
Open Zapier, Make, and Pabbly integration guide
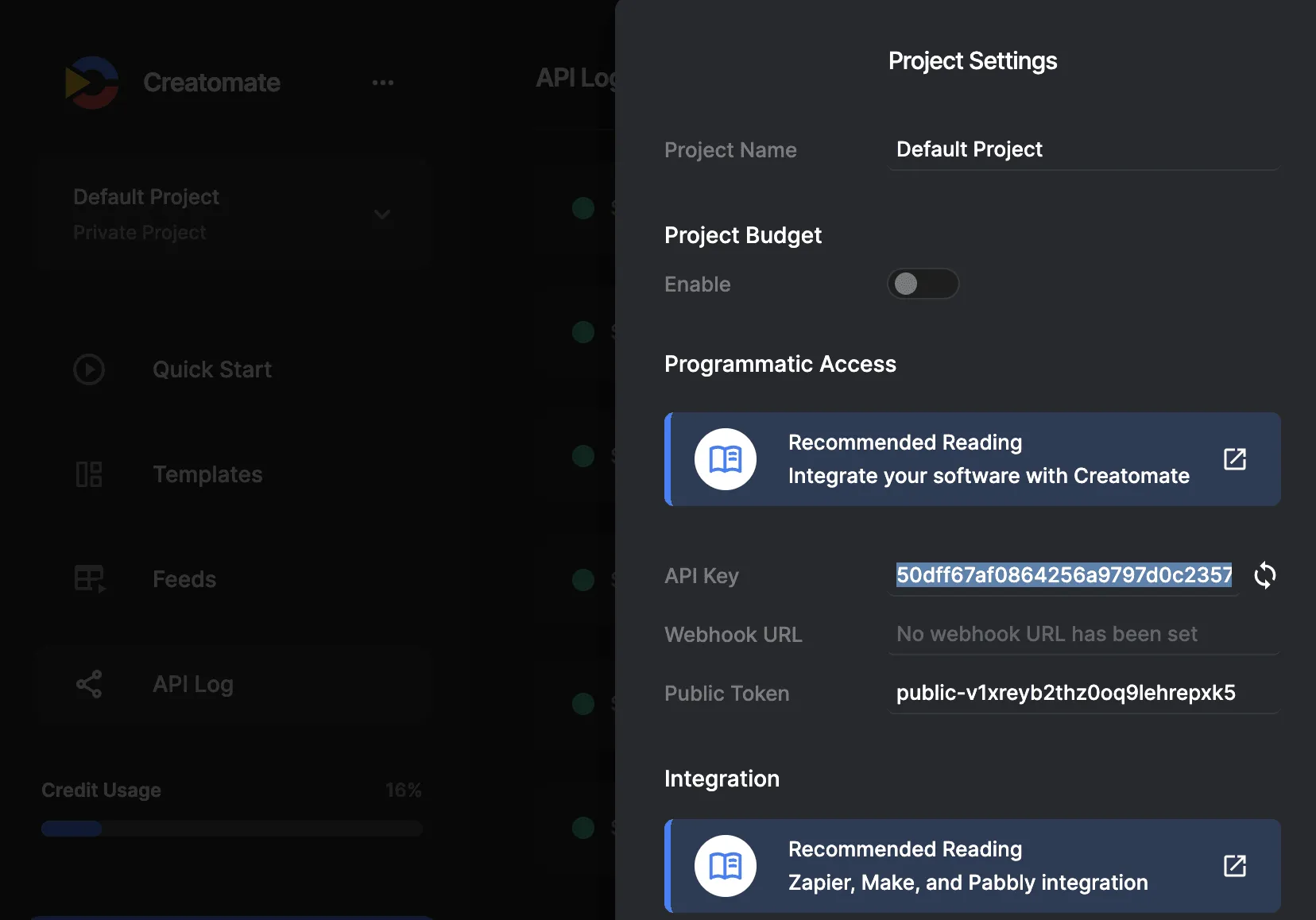coord(967,866)
